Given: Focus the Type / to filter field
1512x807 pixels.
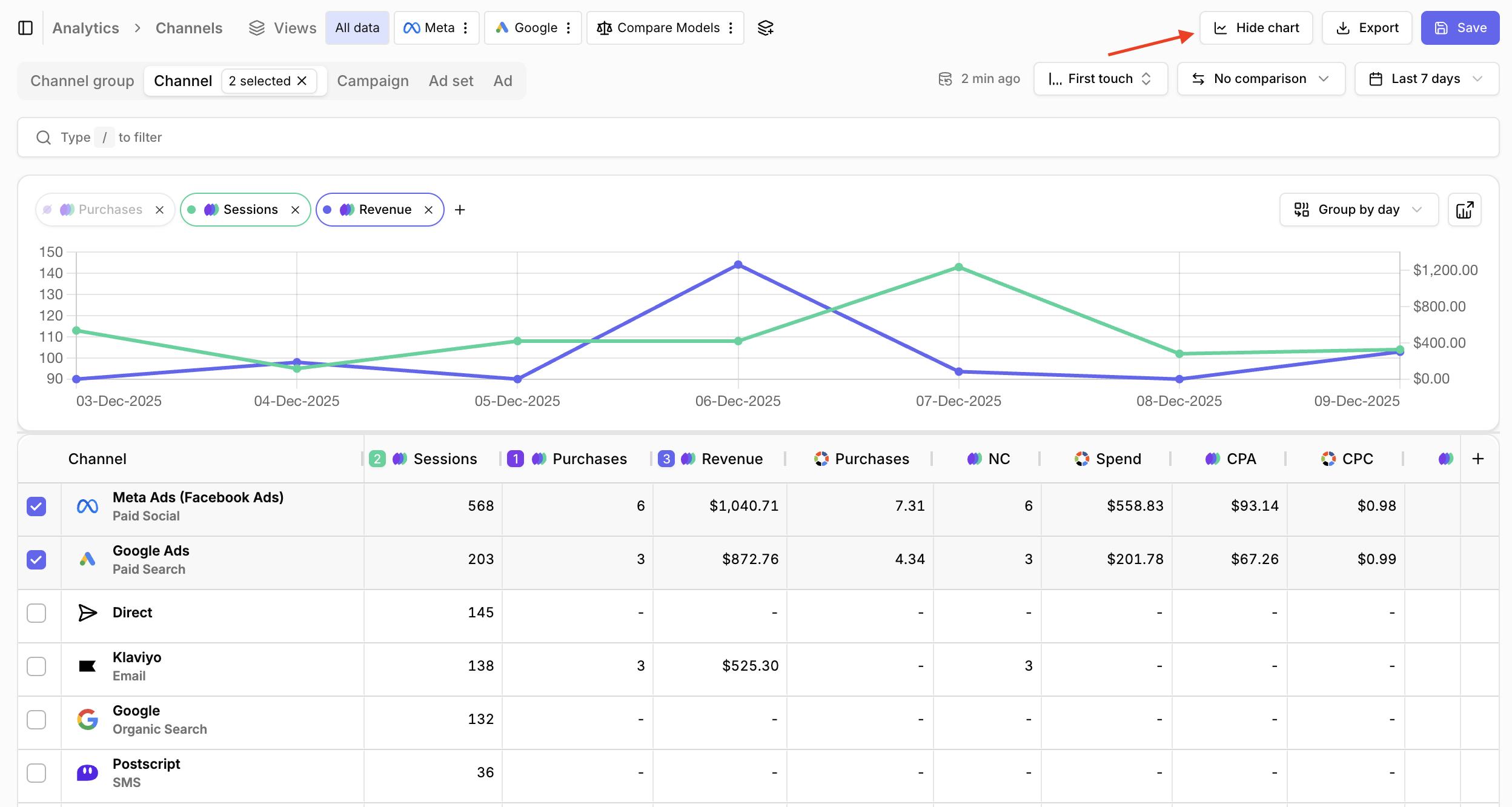Looking at the screenshot, I should [x=757, y=138].
